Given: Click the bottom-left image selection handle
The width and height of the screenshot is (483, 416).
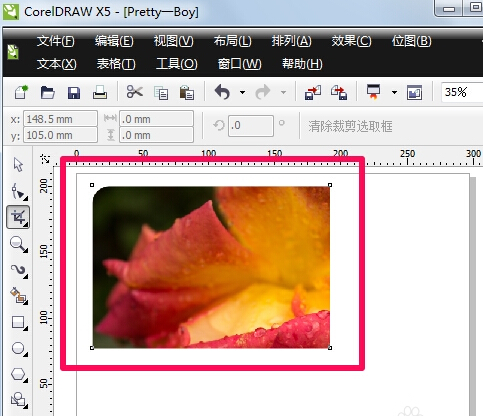Looking at the screenshot, I should pos(92,348).
